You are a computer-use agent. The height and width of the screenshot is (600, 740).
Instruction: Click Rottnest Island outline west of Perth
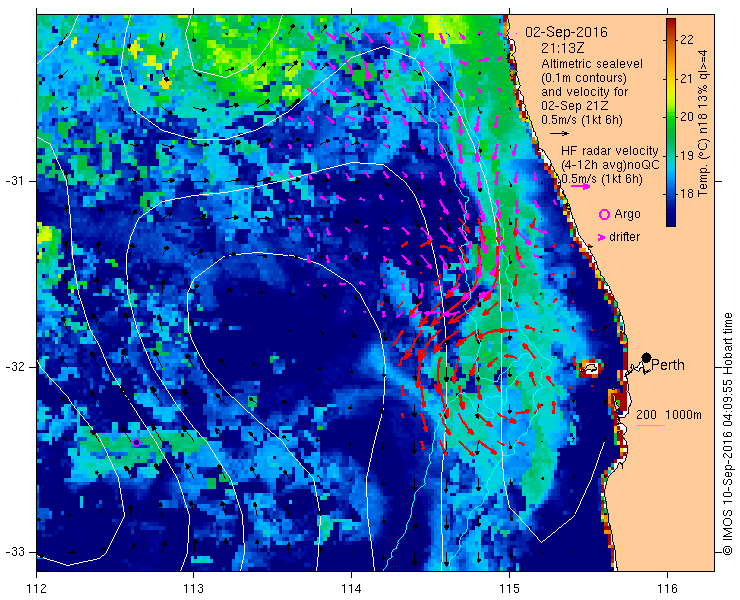coord(592,367)
